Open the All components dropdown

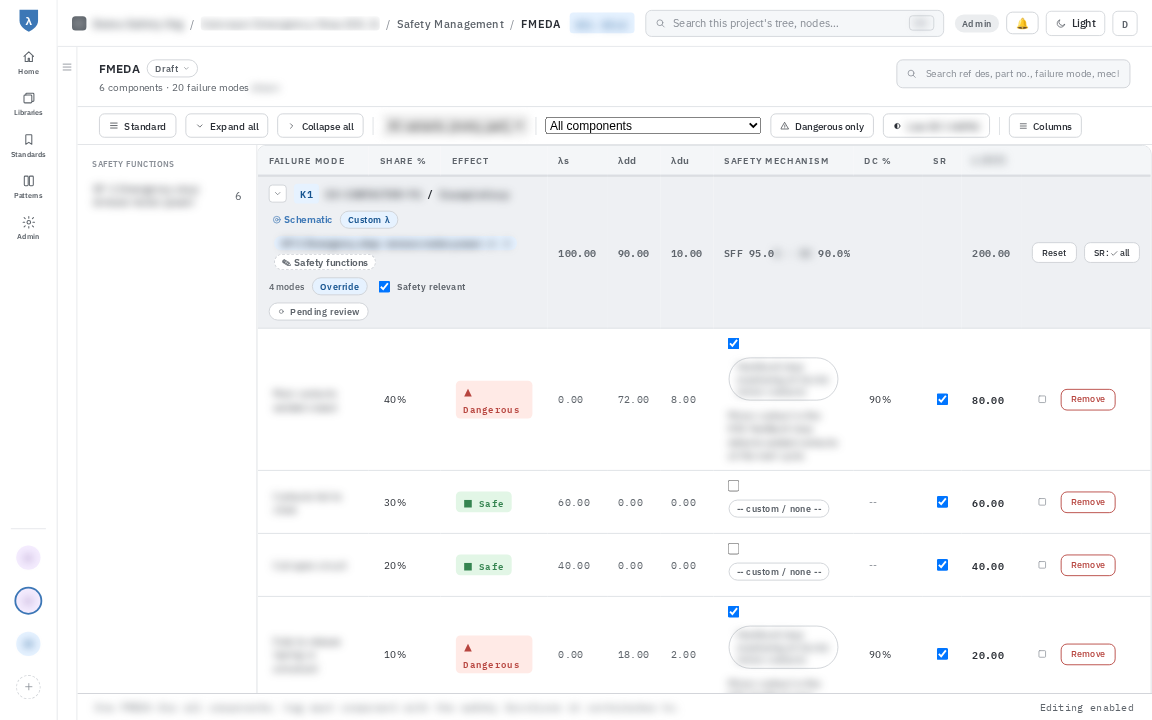[652, 126]
